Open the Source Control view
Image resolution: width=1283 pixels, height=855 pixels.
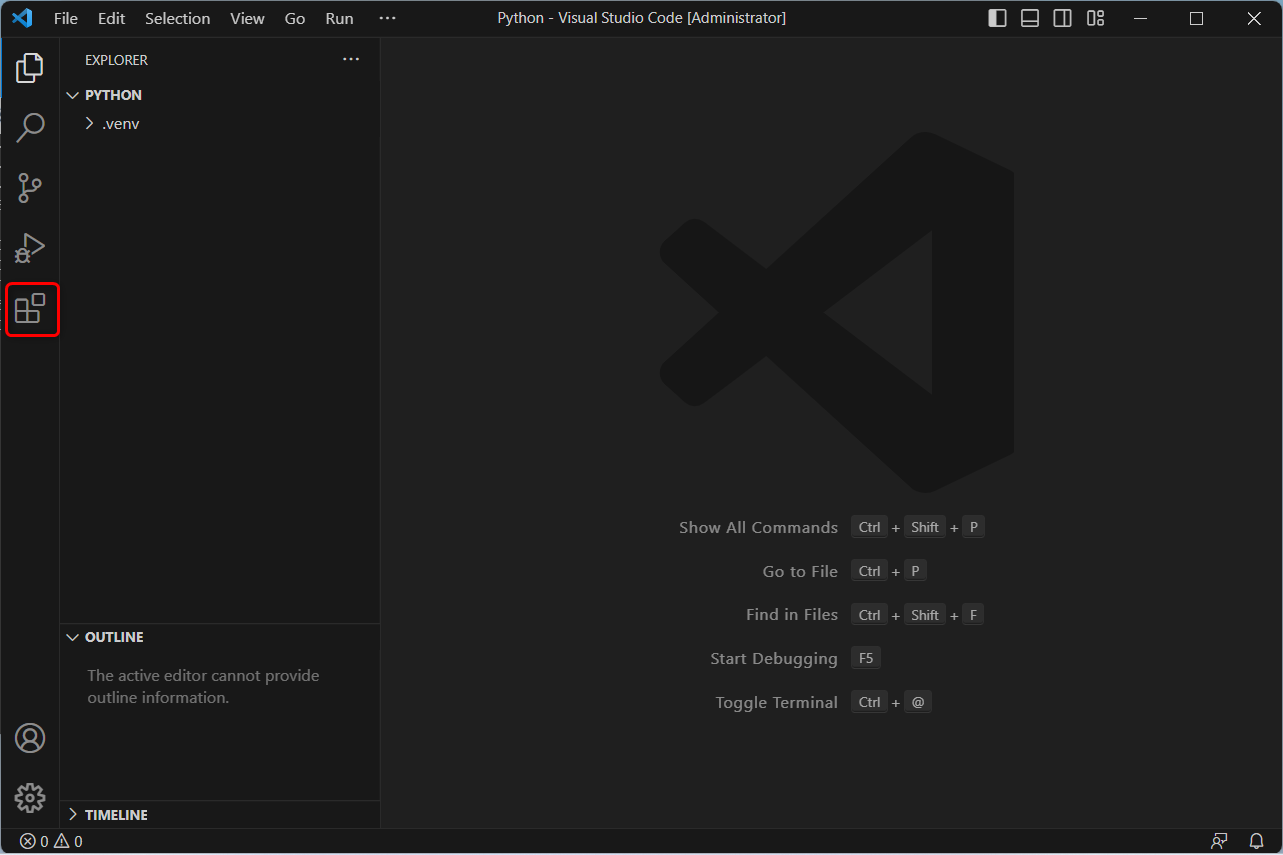tap(30, 188)
